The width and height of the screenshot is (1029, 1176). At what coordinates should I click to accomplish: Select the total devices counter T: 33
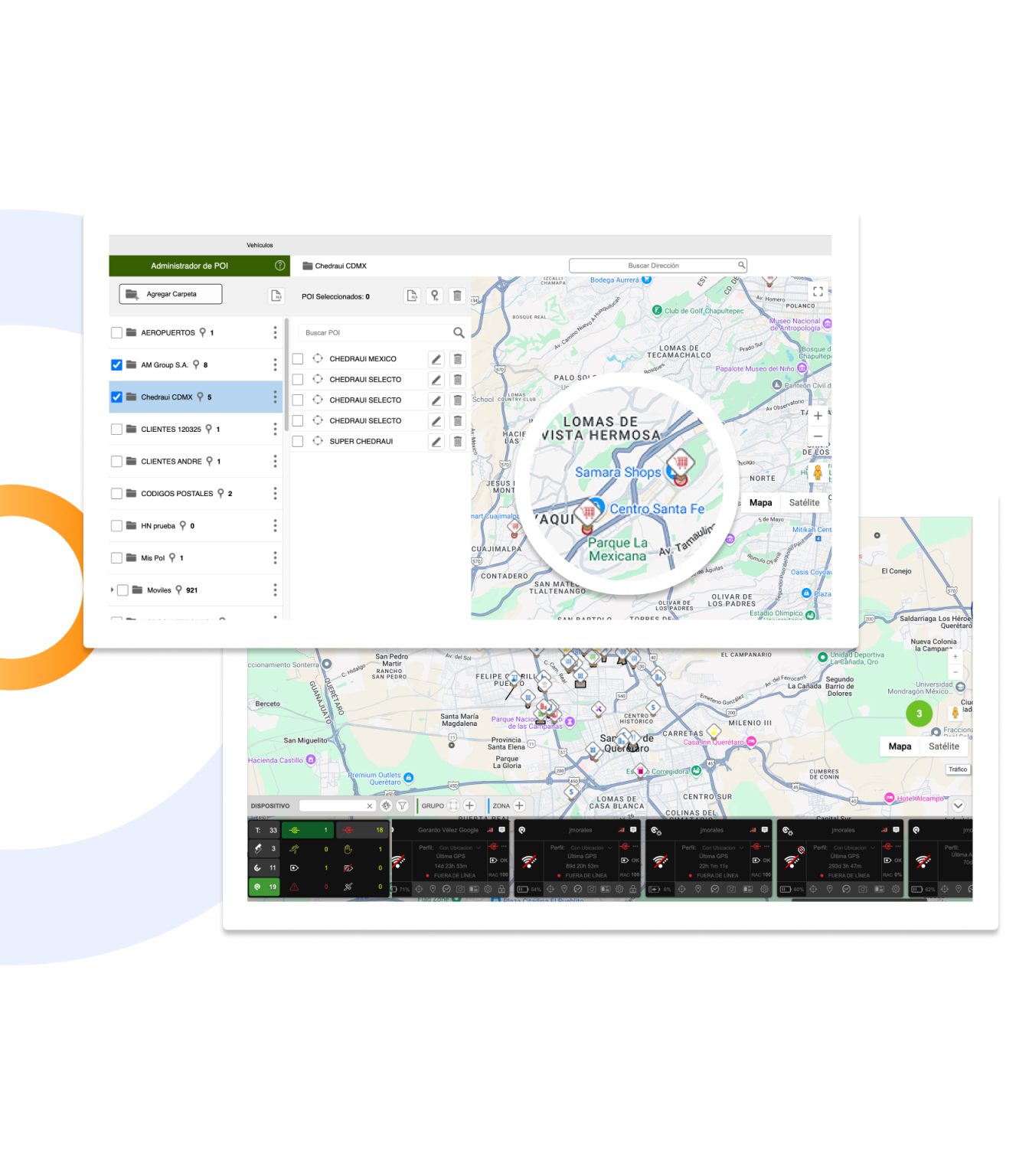point(264,830)
